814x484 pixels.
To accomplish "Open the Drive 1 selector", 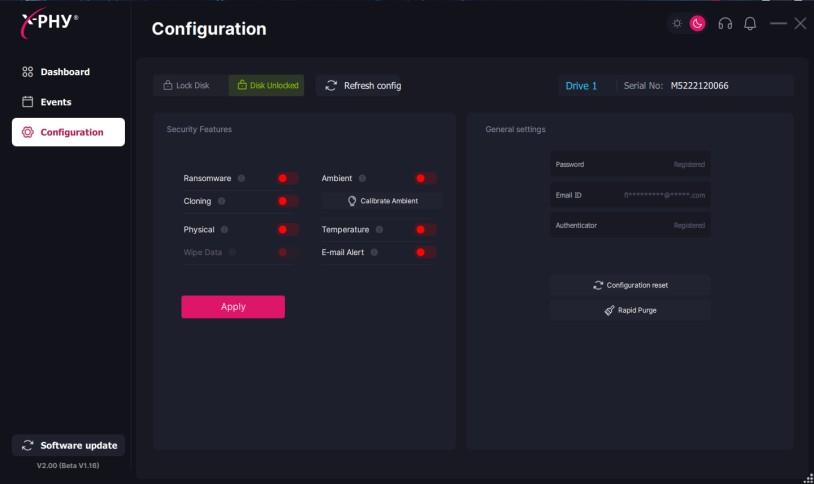I will point(581,86).
